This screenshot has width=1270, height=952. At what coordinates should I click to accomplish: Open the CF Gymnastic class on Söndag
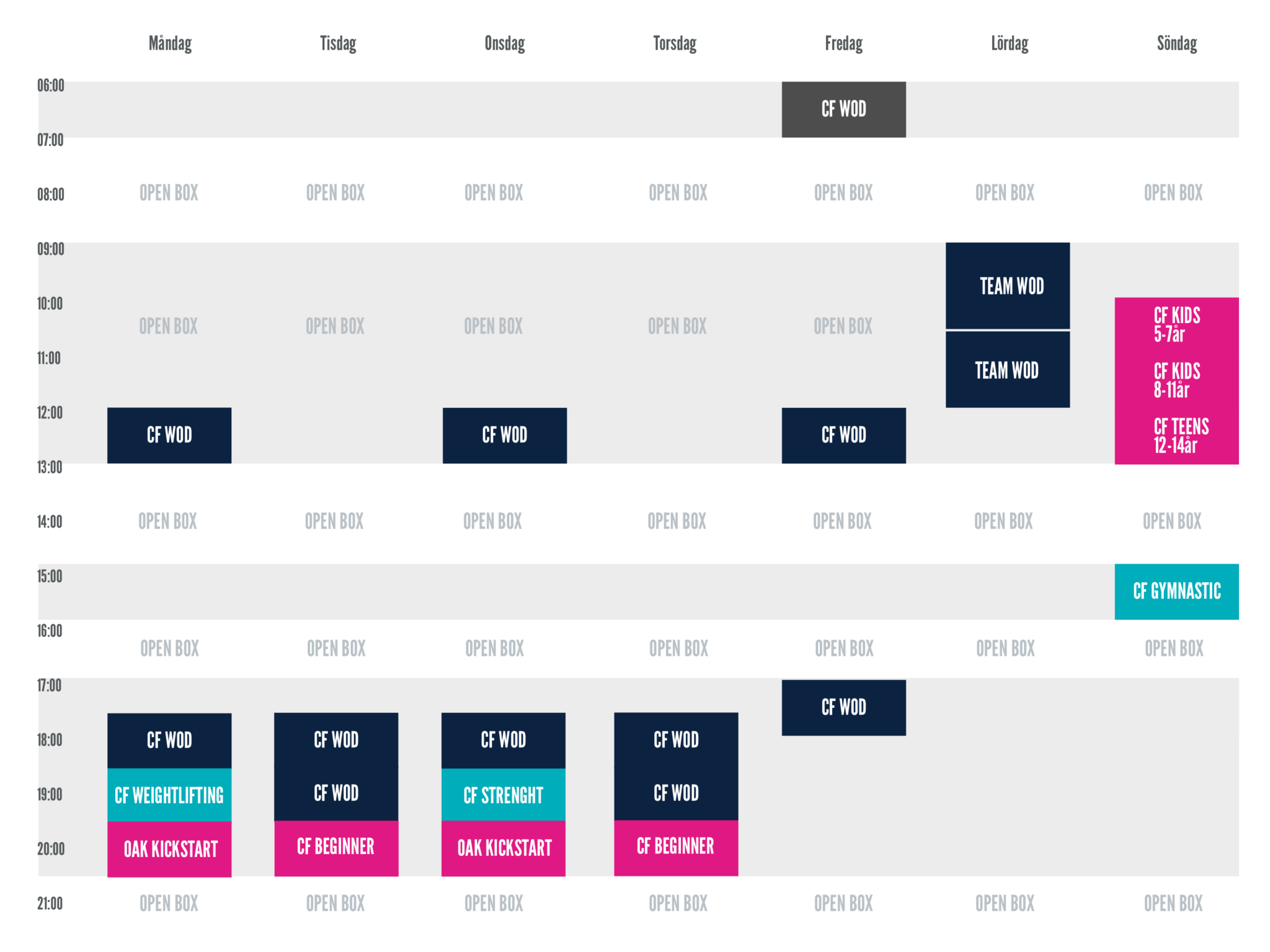click(1176, 591)
